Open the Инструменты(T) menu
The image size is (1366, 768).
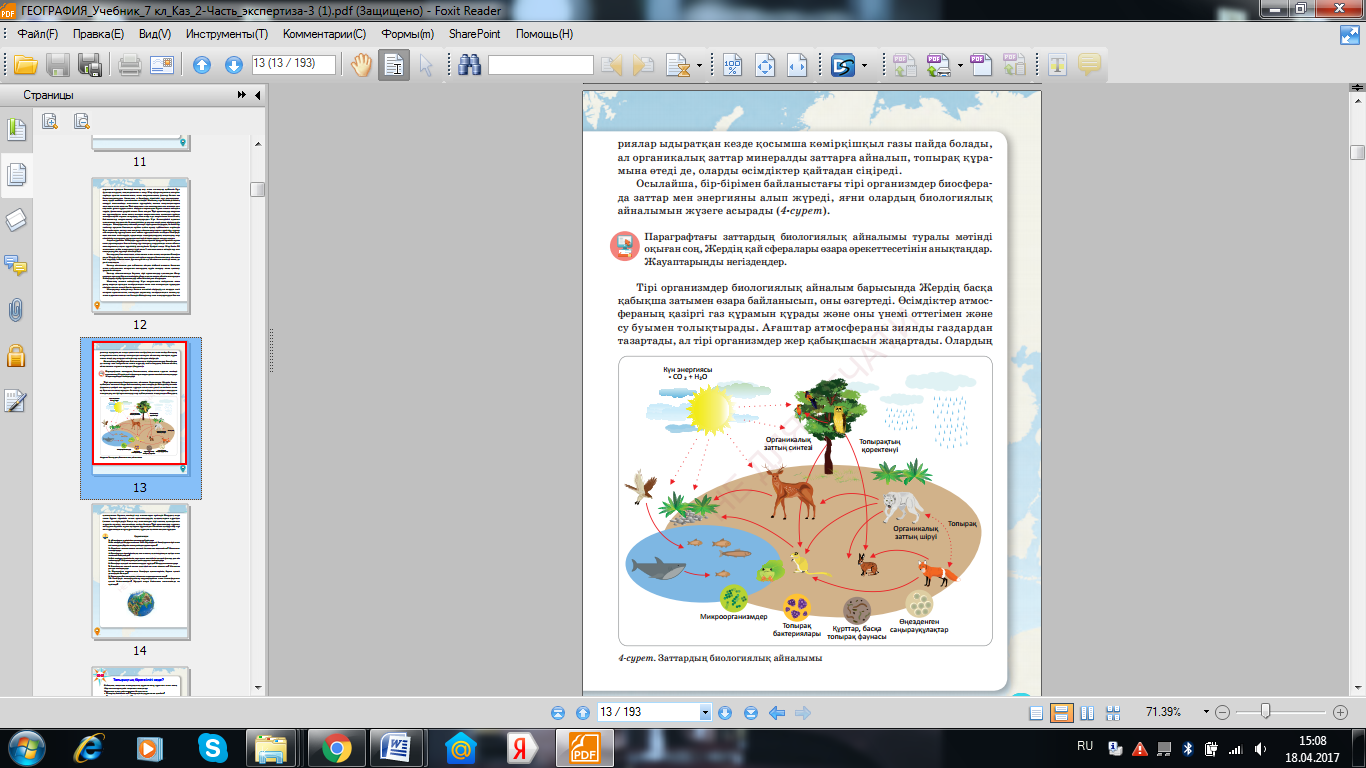(x=226, y=34)
